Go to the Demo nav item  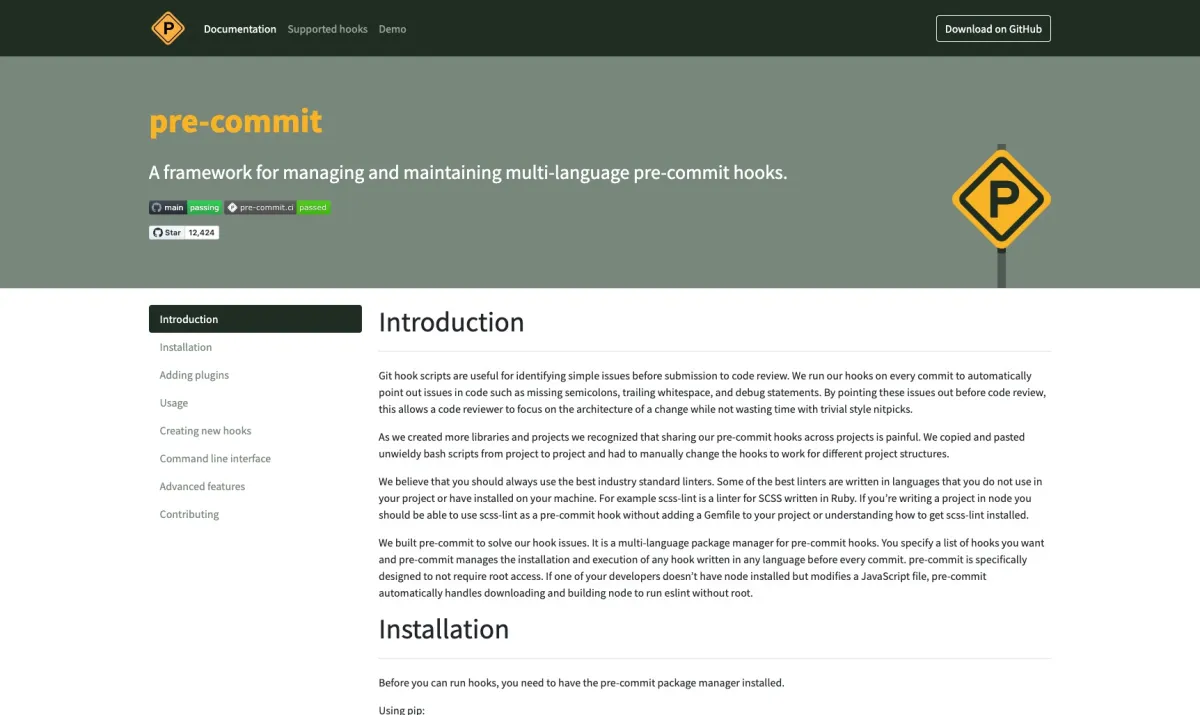(x=392, y=29)
